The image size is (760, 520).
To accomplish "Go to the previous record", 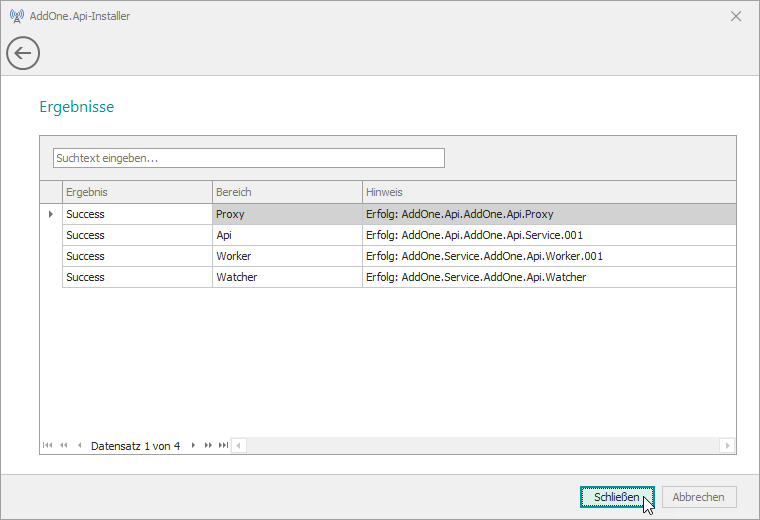I will pyautogui.click(x=79, y=445).
